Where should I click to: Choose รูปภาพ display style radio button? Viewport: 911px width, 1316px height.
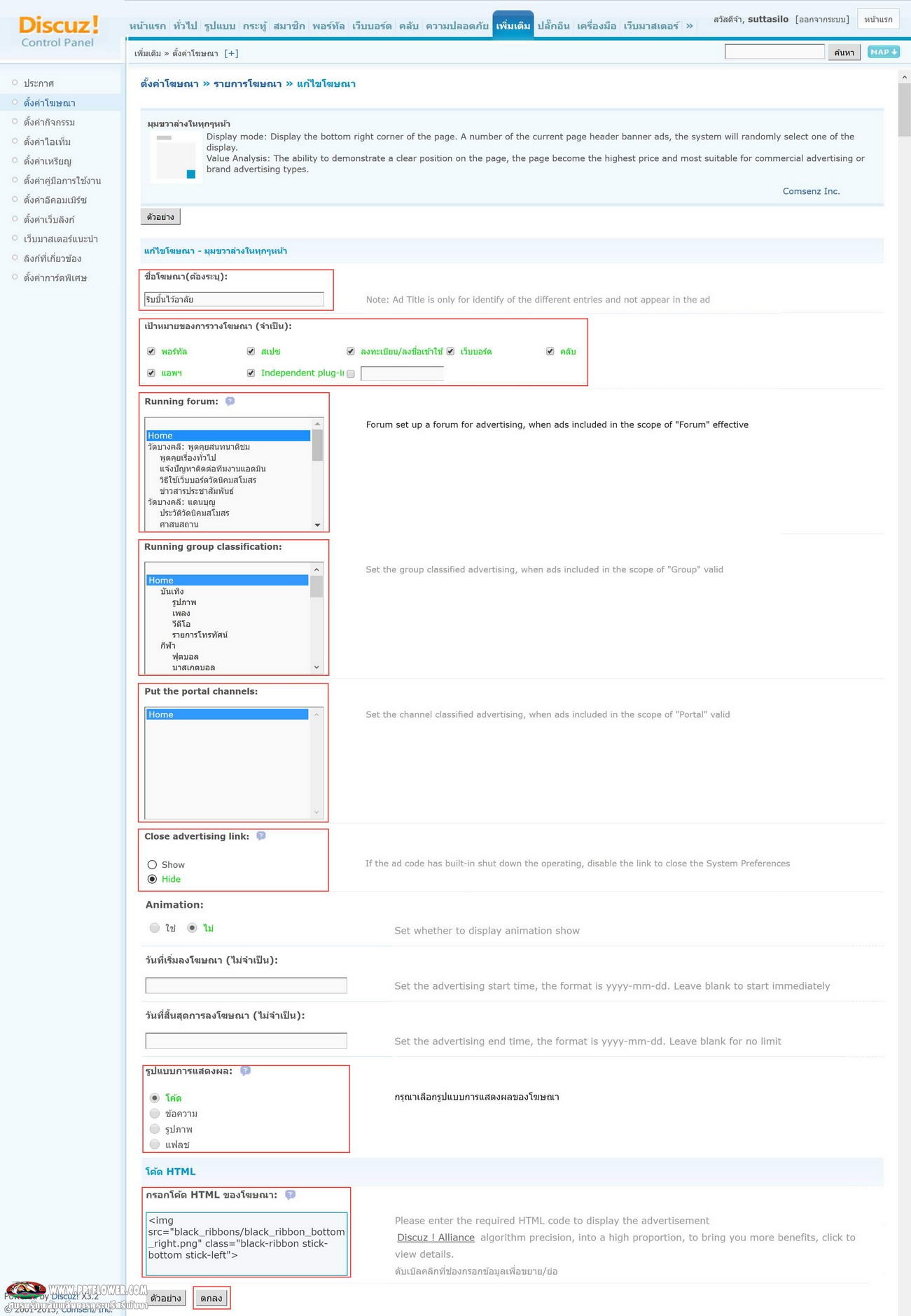tap(155, 1129)
